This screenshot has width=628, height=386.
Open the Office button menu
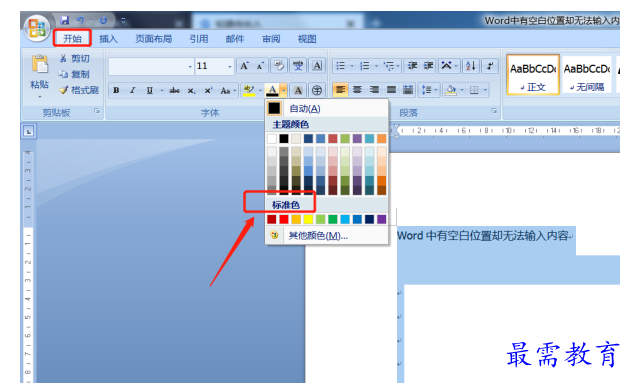pyautogui.click(x=37, y=28)
